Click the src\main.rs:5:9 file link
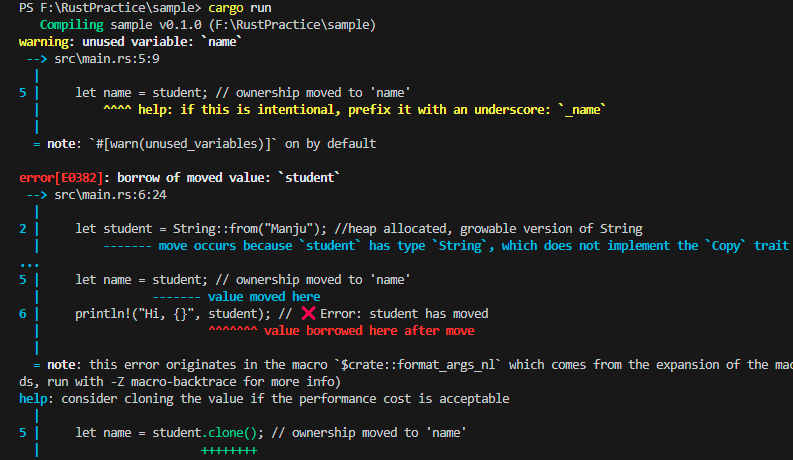Viewport: 793px width, 460px height. (x=107, y=59)
